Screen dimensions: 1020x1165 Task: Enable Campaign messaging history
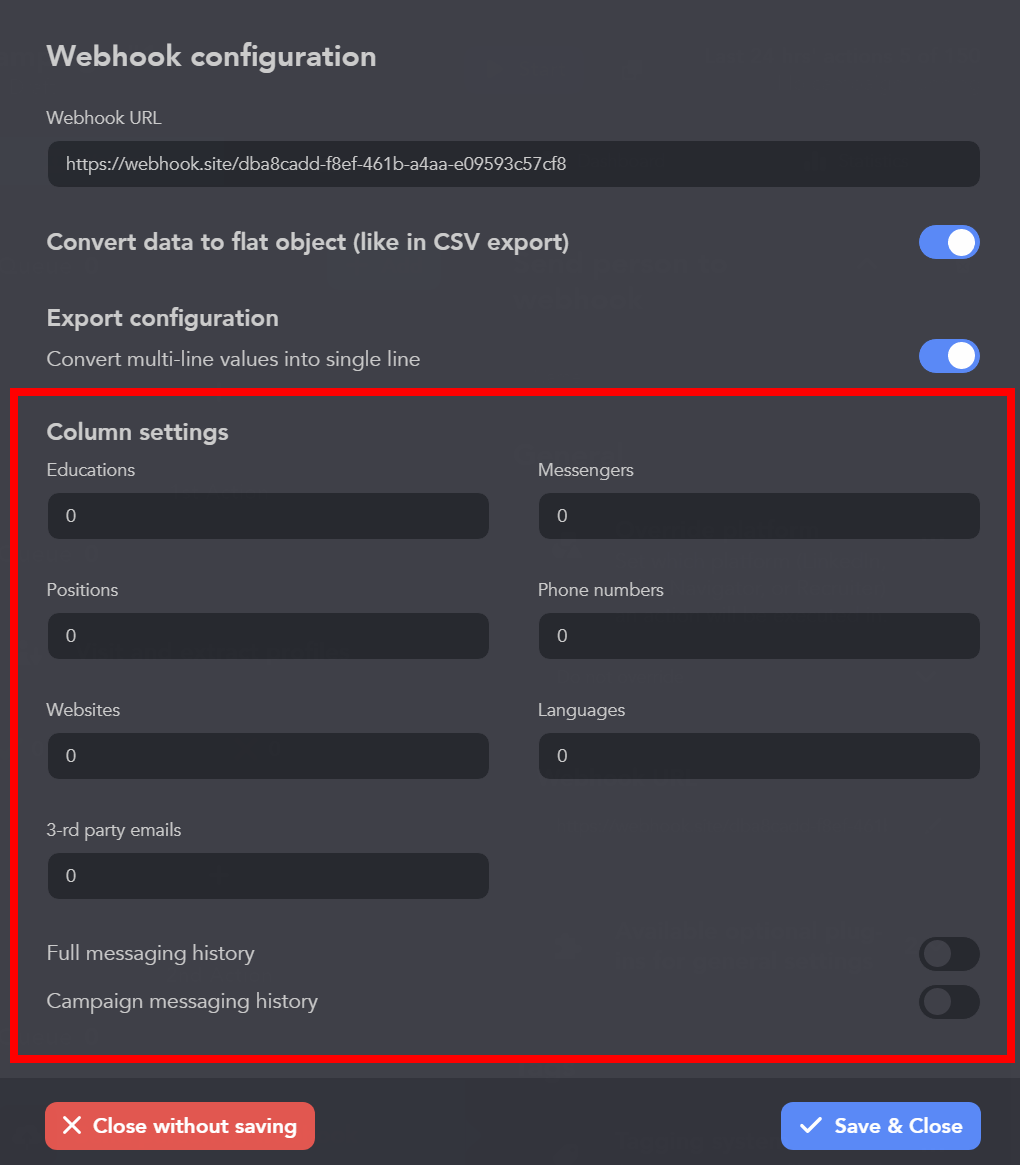tap(948, 1002)
